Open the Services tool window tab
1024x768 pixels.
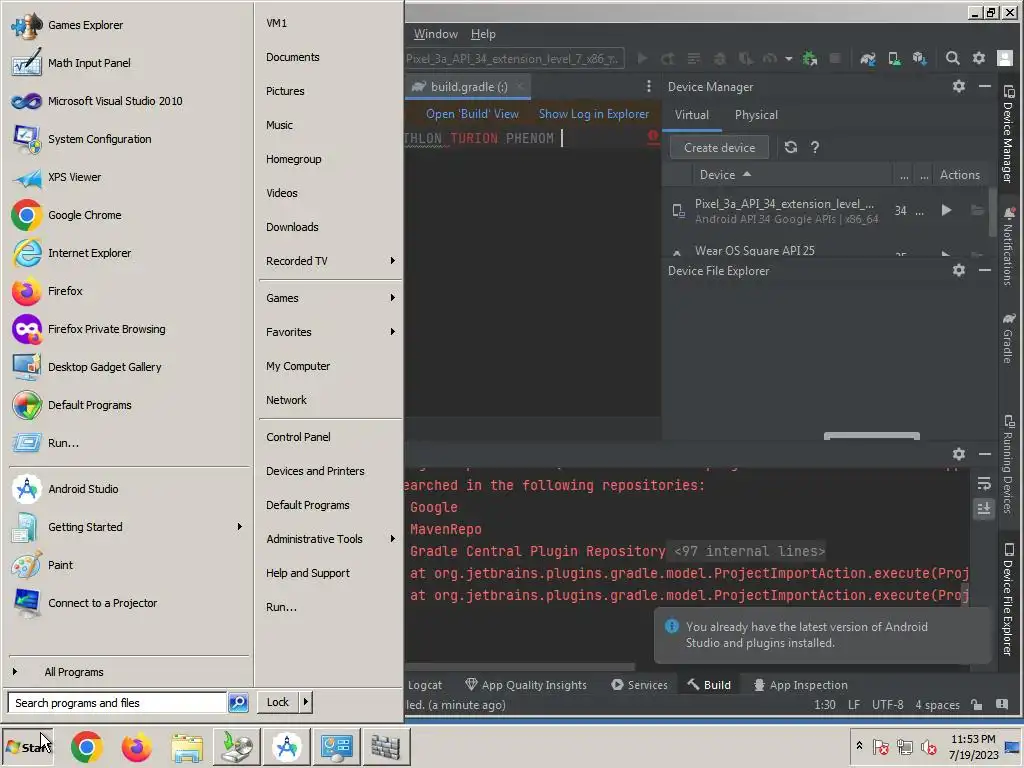639,685
